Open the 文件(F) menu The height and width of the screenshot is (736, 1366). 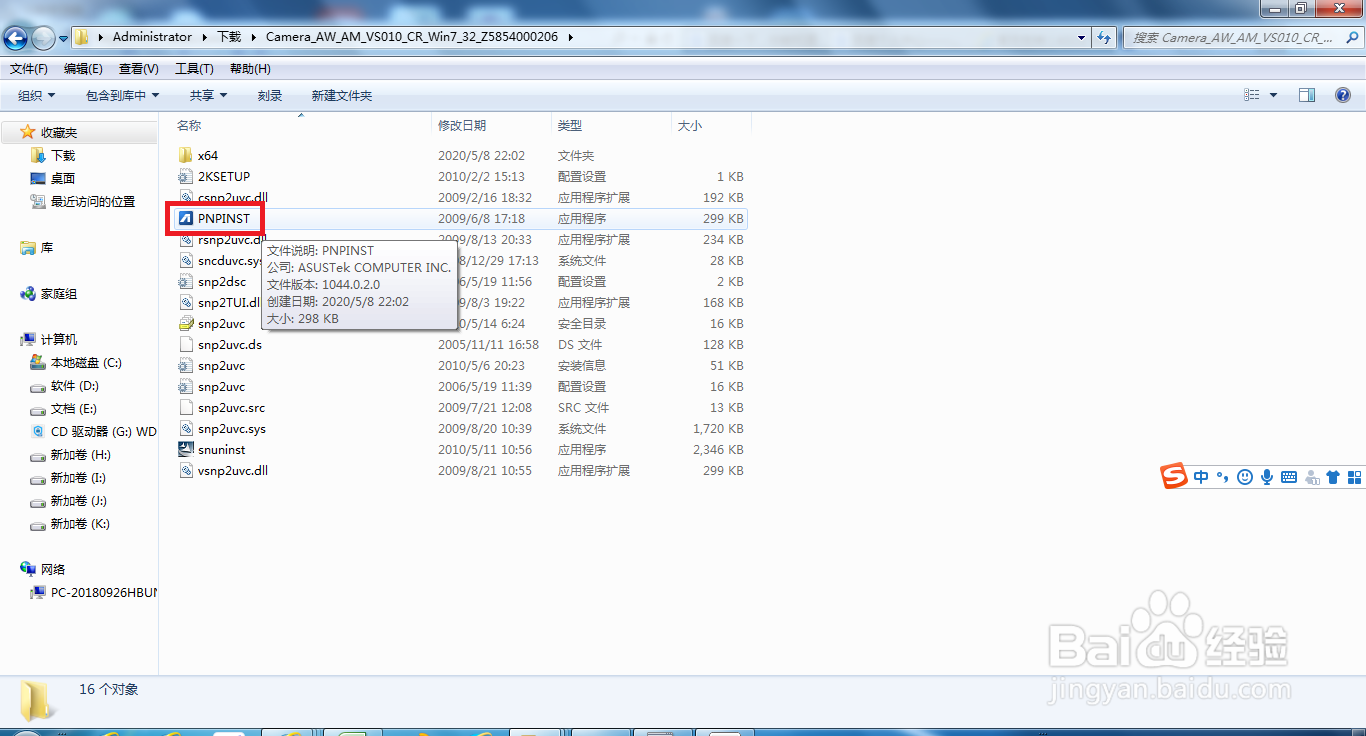pyautogui.click(x=29, y=69)
